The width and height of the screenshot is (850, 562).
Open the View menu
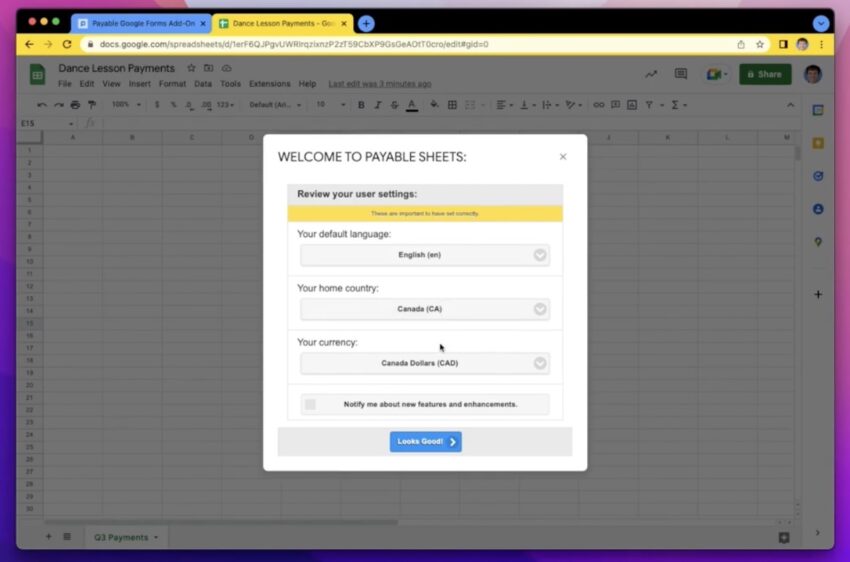[x=111, y=84]
